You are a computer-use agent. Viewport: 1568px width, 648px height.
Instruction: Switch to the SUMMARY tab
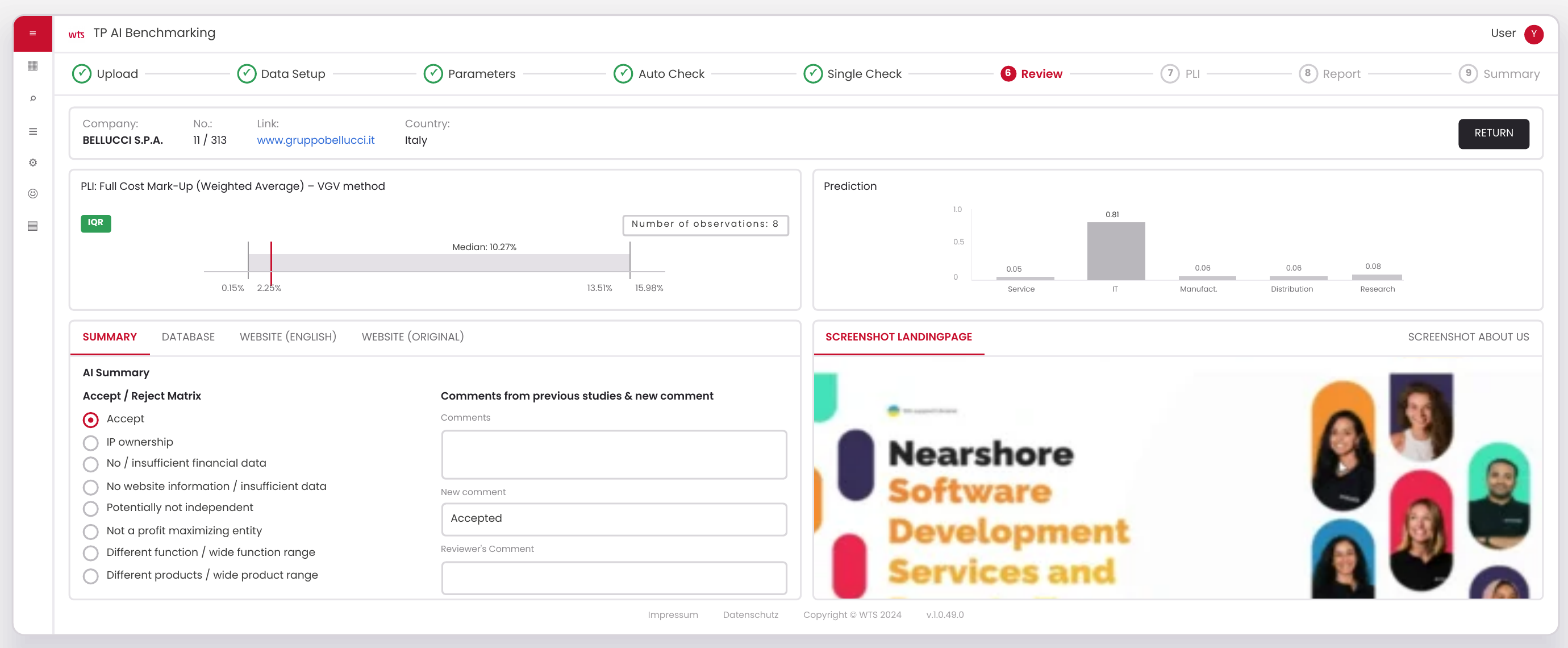click(x=110, y=338)
